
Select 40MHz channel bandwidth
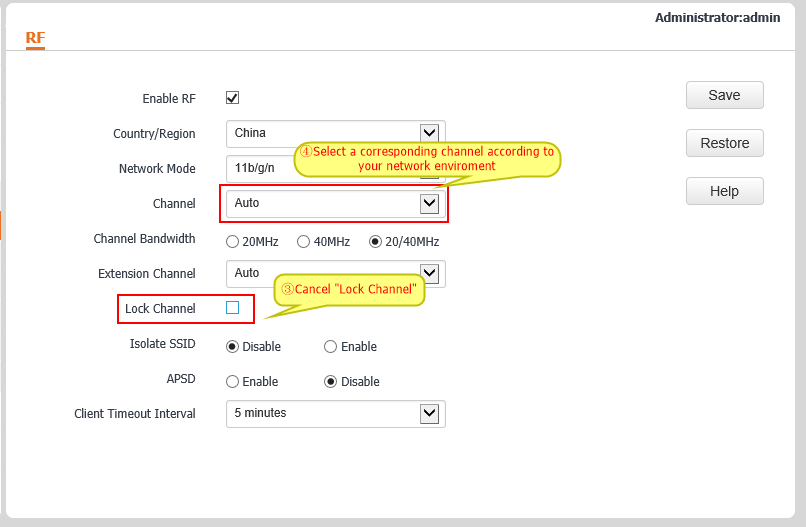[303, 242]
